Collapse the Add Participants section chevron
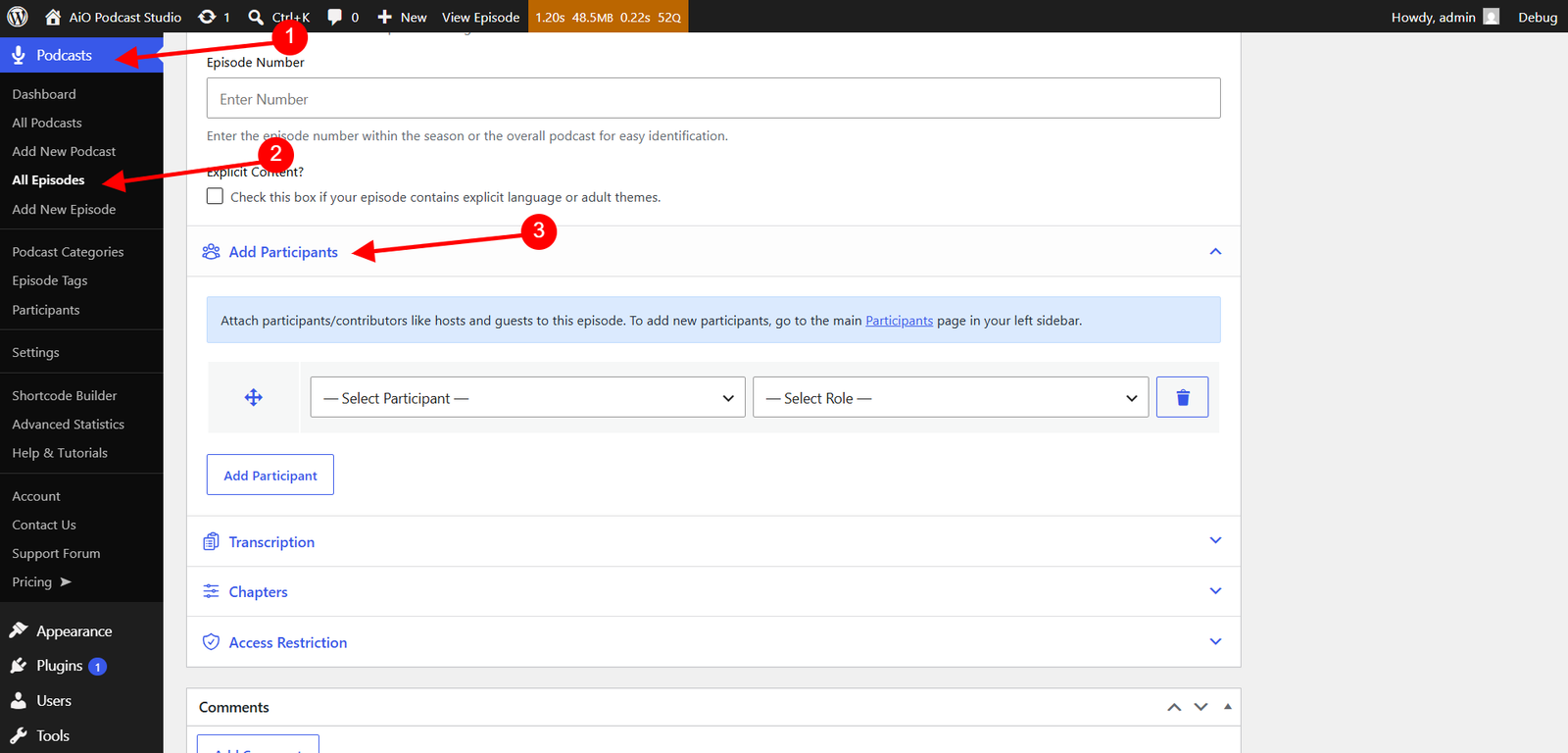The image size is (1568, 753). 1215,252
